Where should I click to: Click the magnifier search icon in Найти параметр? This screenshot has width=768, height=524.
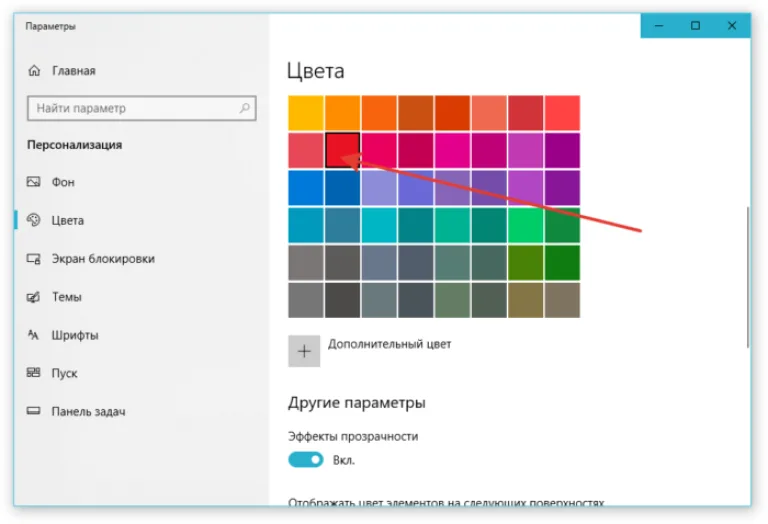(245, 108)
